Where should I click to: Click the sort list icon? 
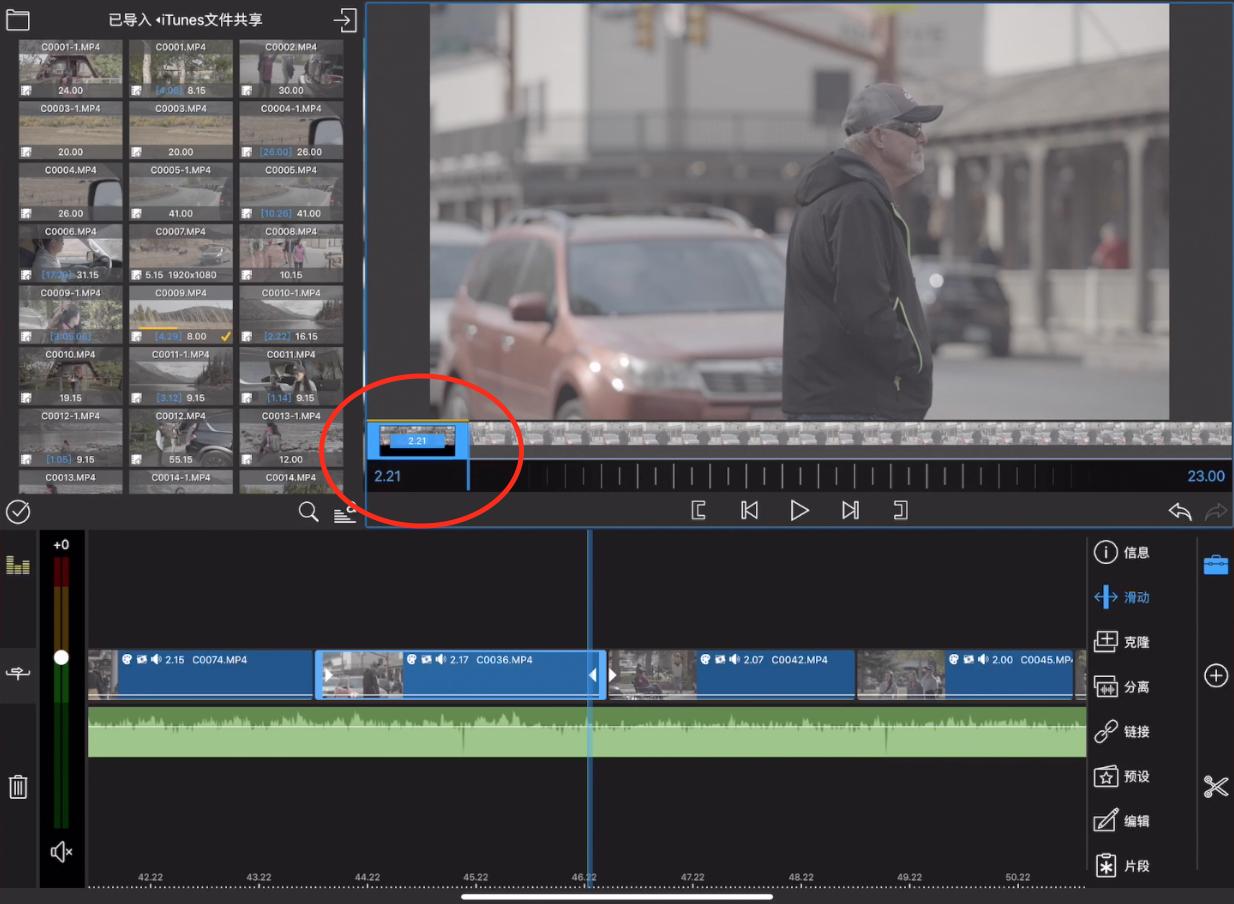(344, 513)
